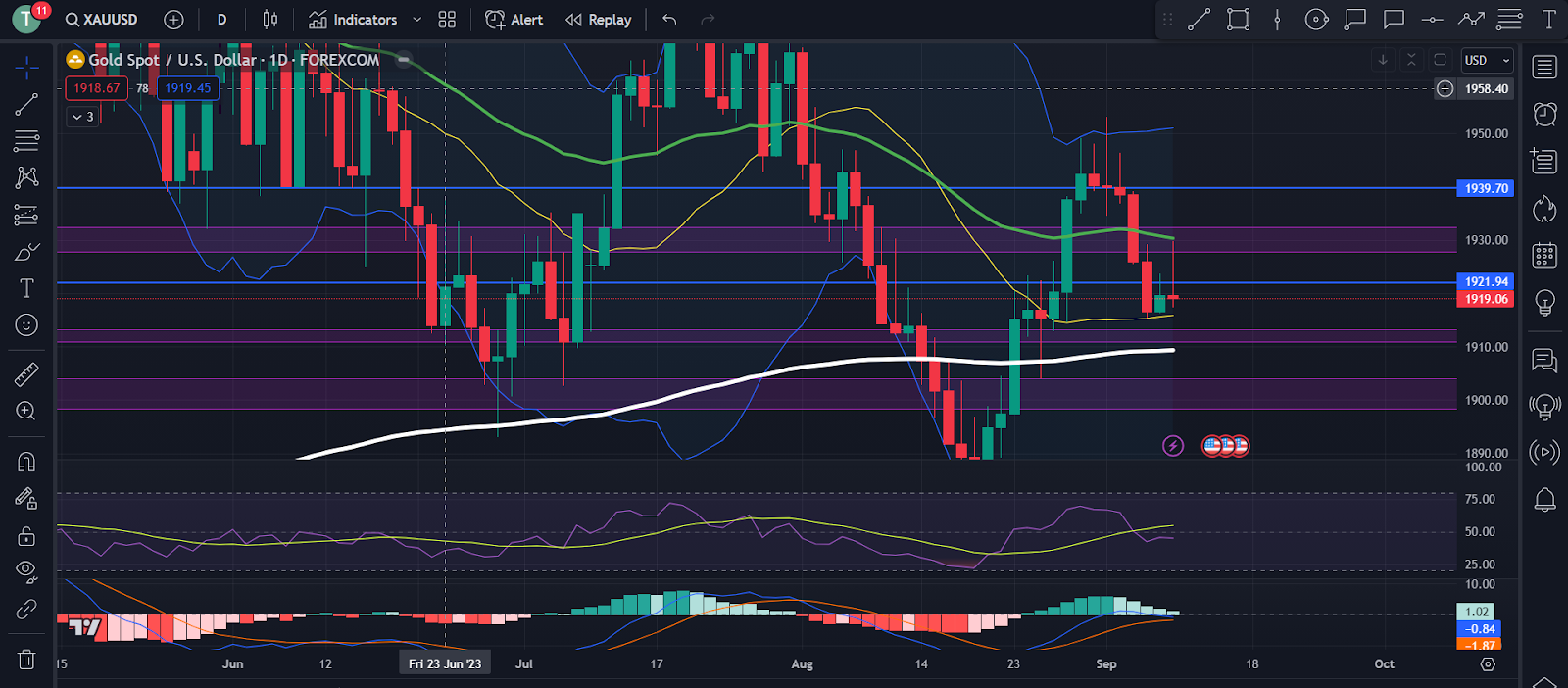The width and height of the screenshot is (1568, 688).
Task: Pick the circle tool in favorites toolbar
Action: pos(1316,20)
